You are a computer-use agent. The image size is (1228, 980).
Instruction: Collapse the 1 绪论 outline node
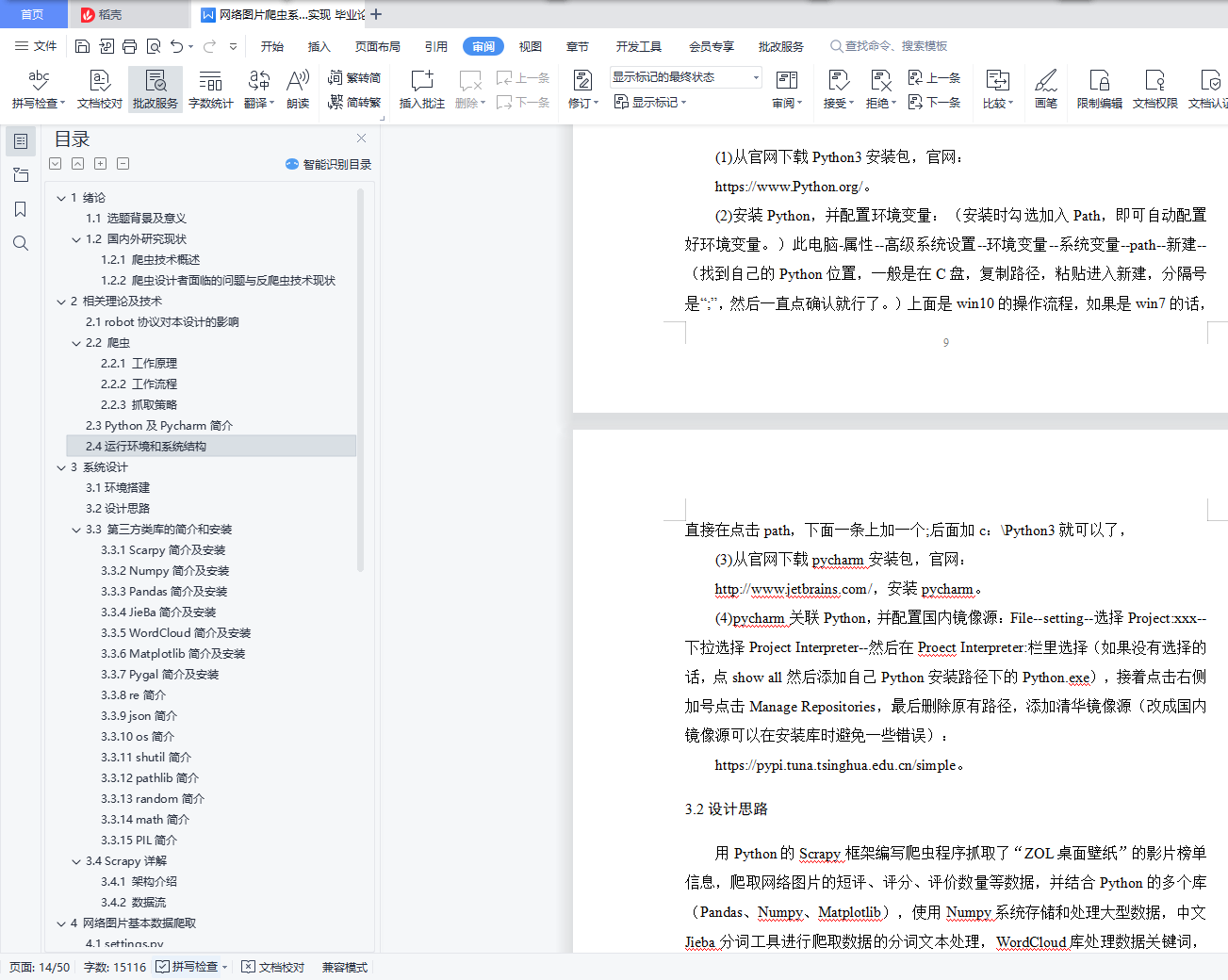click(61, 198)
